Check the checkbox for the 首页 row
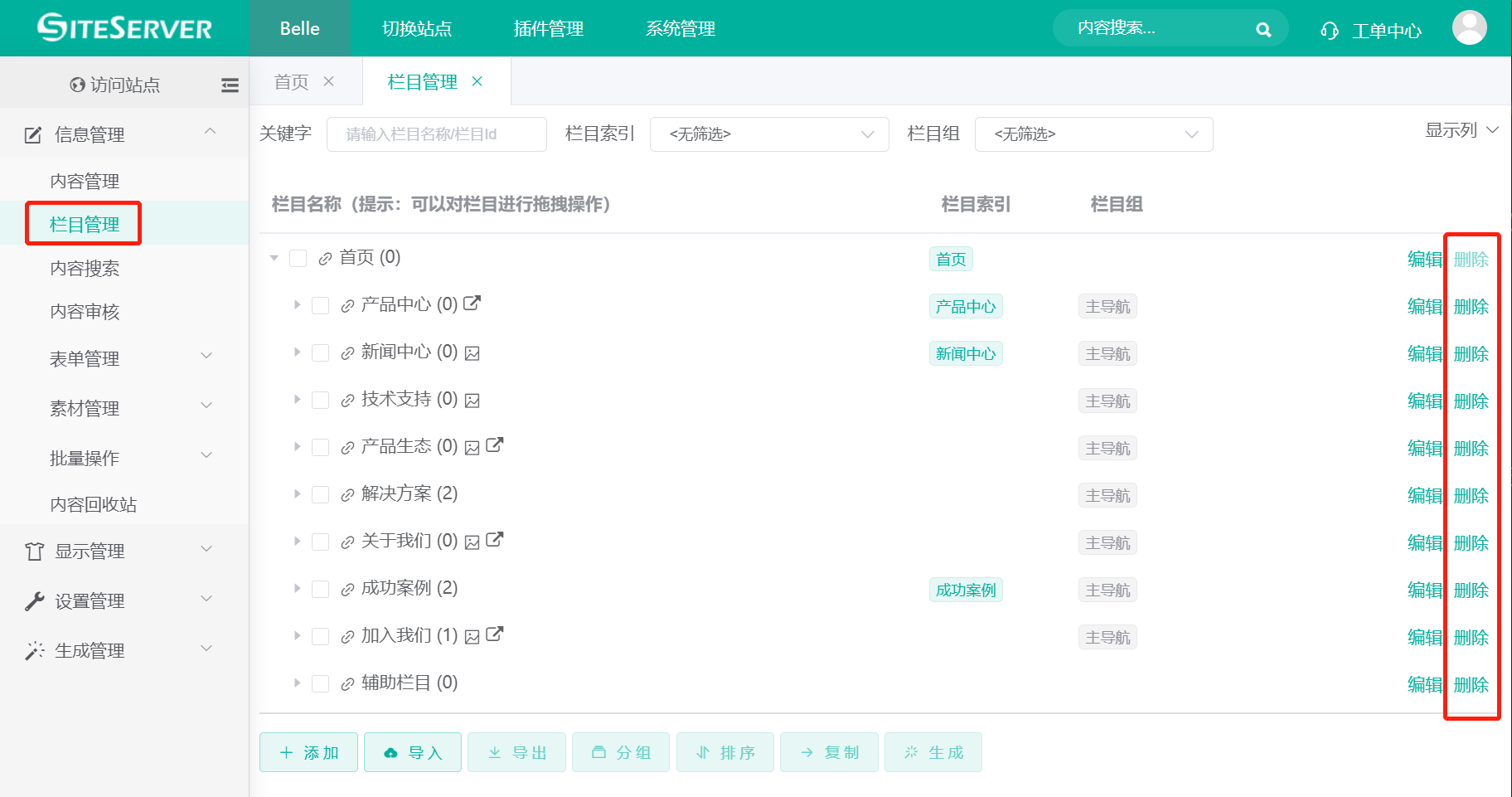The image size is (1512, 797). pyautogui.click(x=298, y=258)
